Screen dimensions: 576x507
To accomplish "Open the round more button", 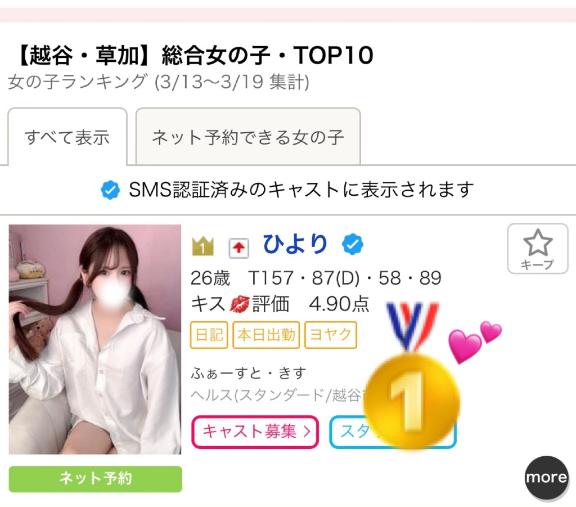I will click(x=546, y=478).
